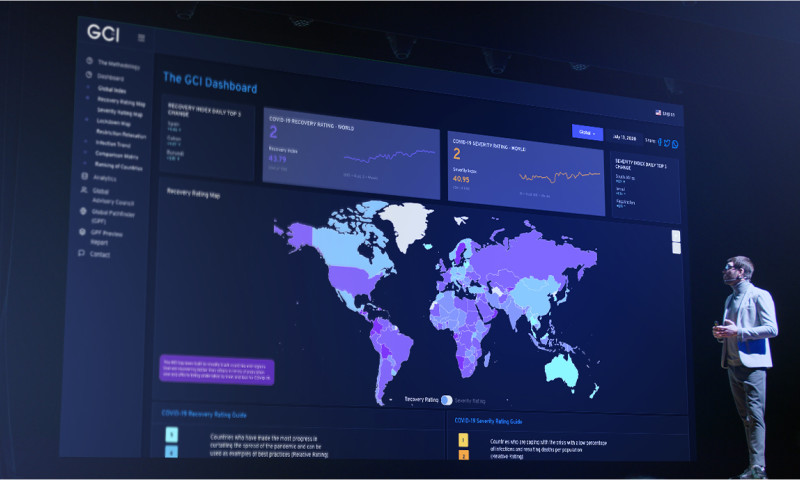Open The Methodology menu item
Screen dimensions: 800x480
[118, 64]
